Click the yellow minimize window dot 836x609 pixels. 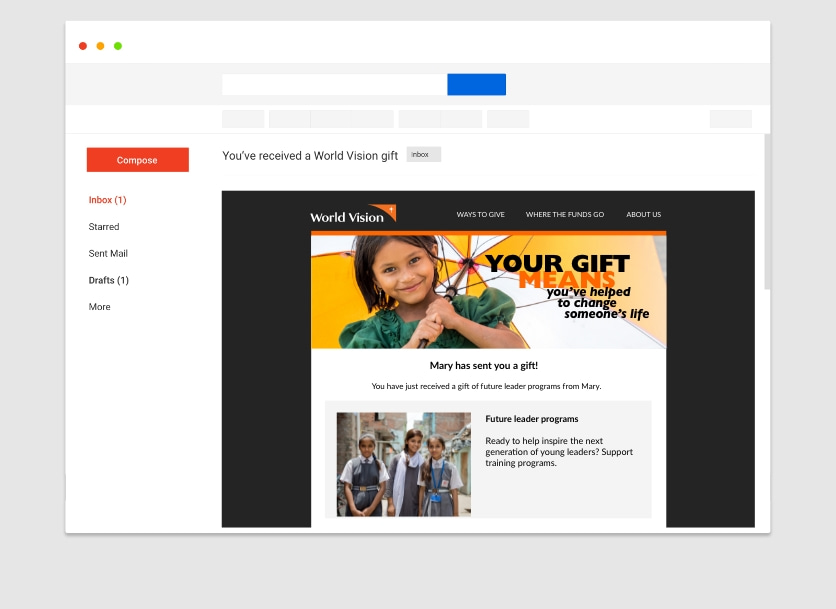tap(100, 46)
